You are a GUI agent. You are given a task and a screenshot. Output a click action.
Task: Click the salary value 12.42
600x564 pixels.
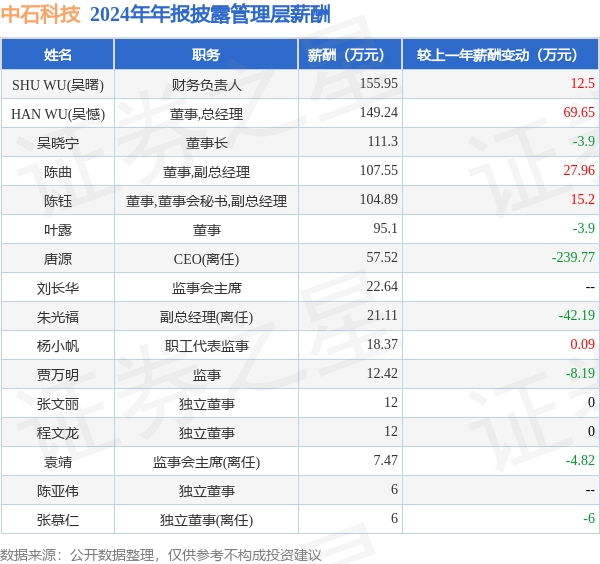[x=382, y=373]
